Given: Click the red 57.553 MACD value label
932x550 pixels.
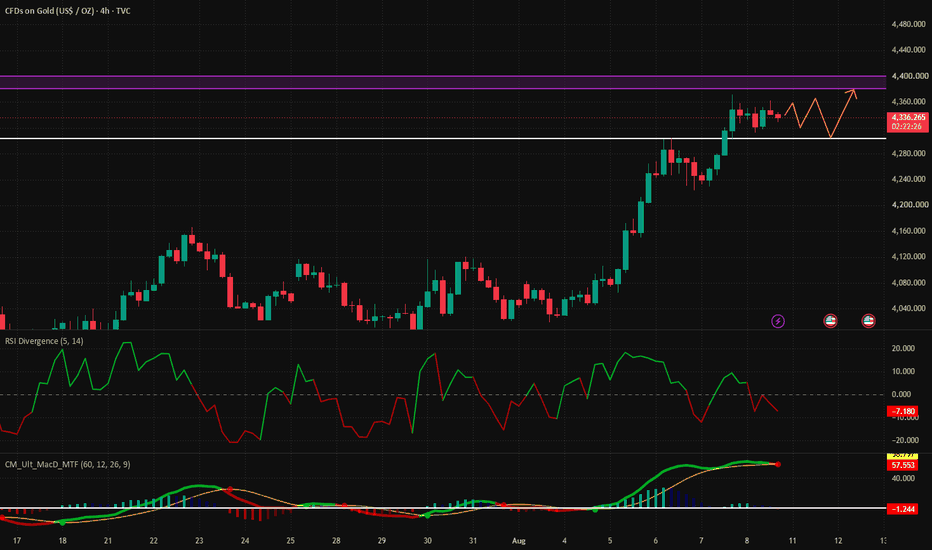Looking at the screenshot, I should (902, 466).
